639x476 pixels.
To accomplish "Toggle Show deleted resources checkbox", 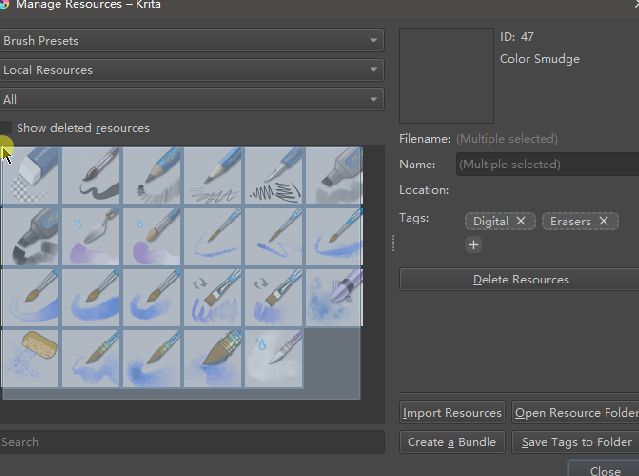I will [x=5, y=128].
